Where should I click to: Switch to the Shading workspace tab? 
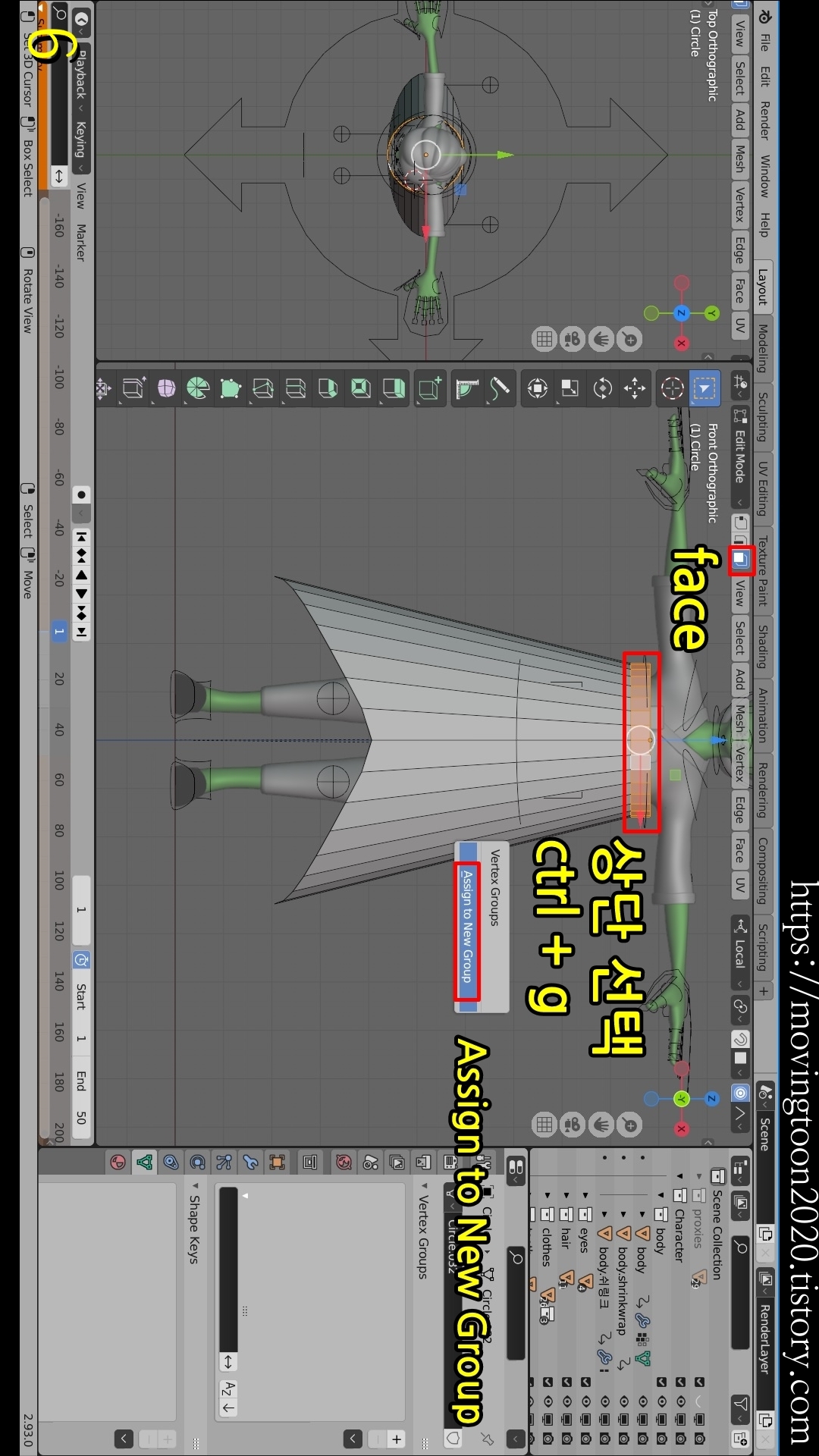(764, 647)
